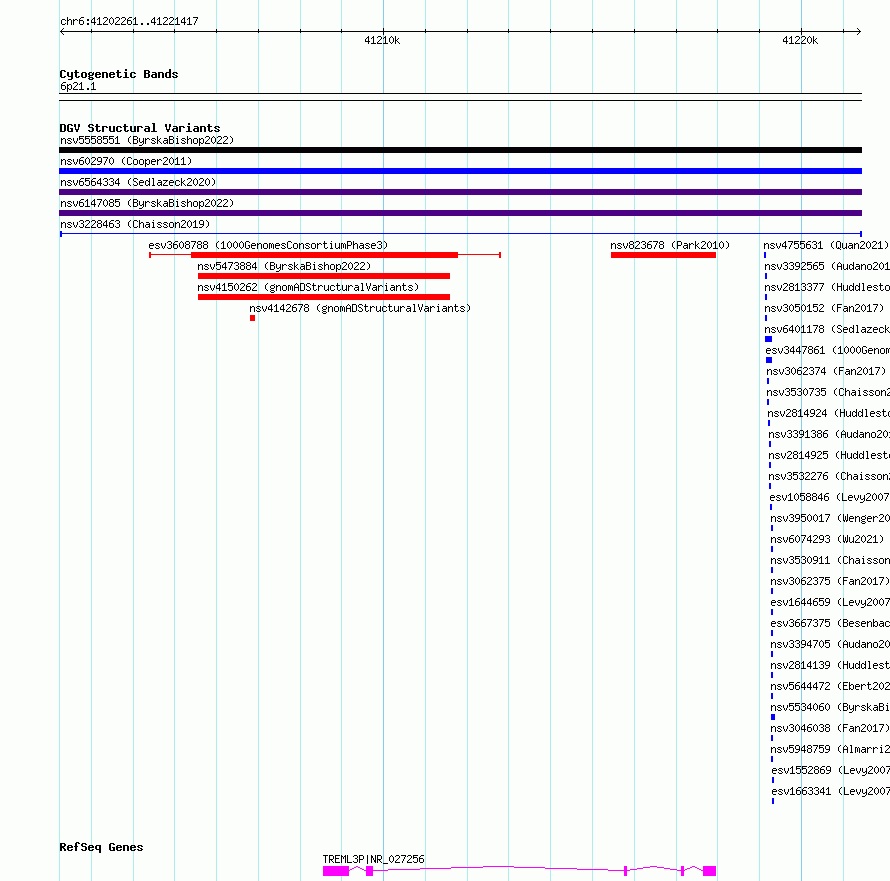
Task: Select the nsv3530735 variant label
Action: [828, 392]
